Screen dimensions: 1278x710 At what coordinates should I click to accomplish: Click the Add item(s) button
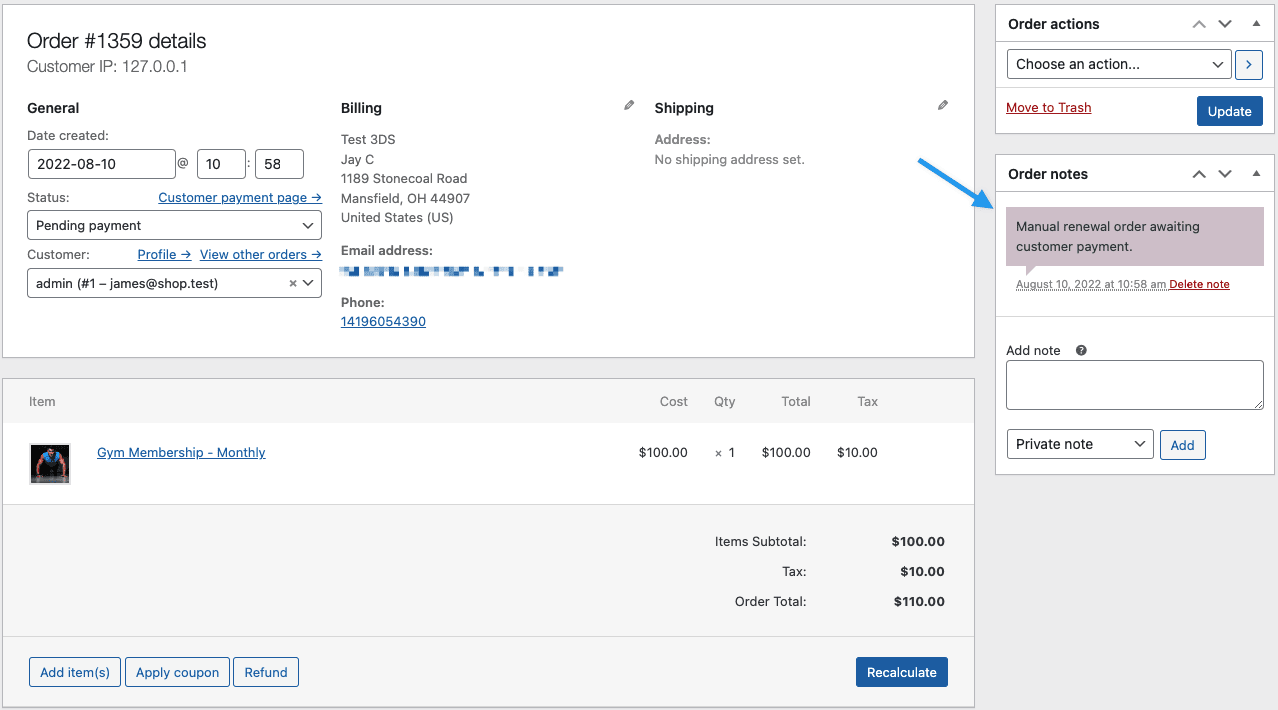coord(74,671)
